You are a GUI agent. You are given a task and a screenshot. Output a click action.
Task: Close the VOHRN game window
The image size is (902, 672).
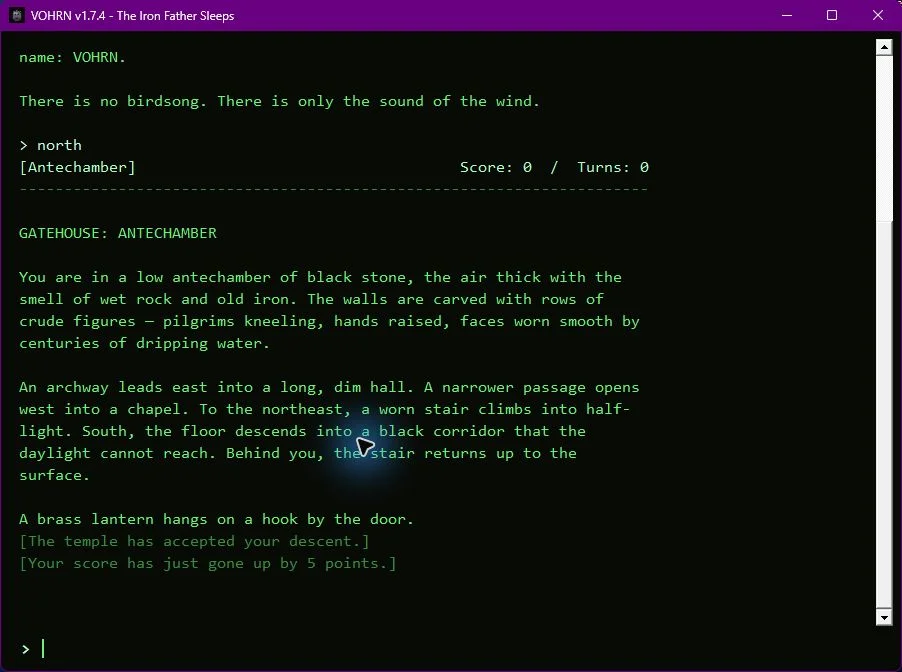(x=878, y=16)
